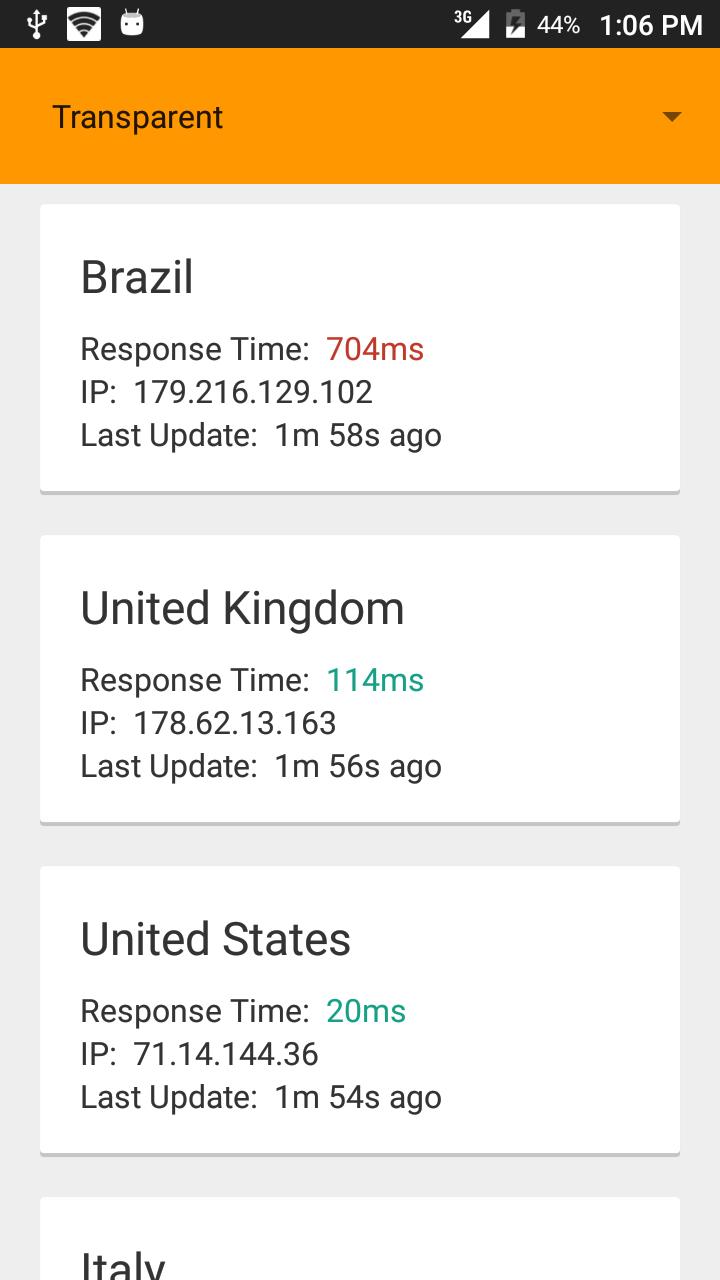Select the 114ms response time value
The width and height of the screenshot is (720, 1280).
[375, 680]
